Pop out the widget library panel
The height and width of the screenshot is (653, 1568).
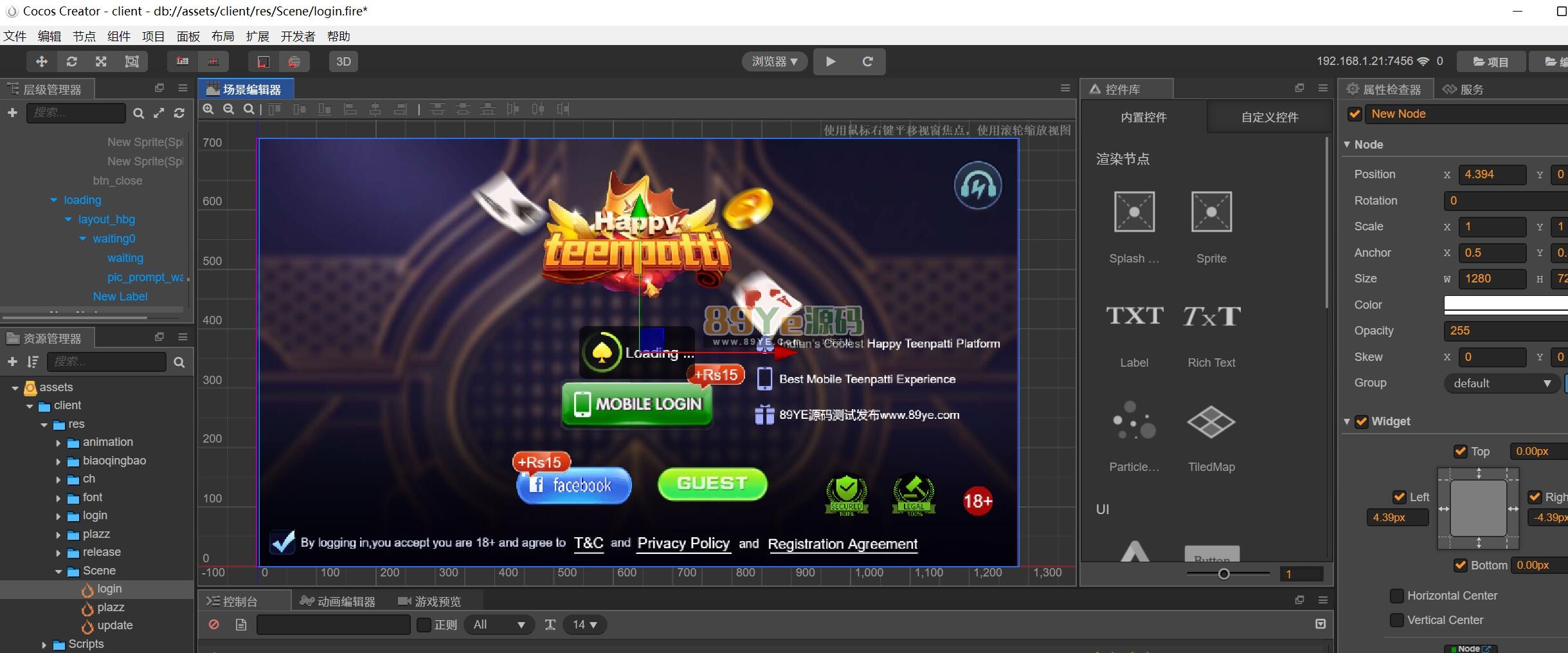tap(1299, 88)
